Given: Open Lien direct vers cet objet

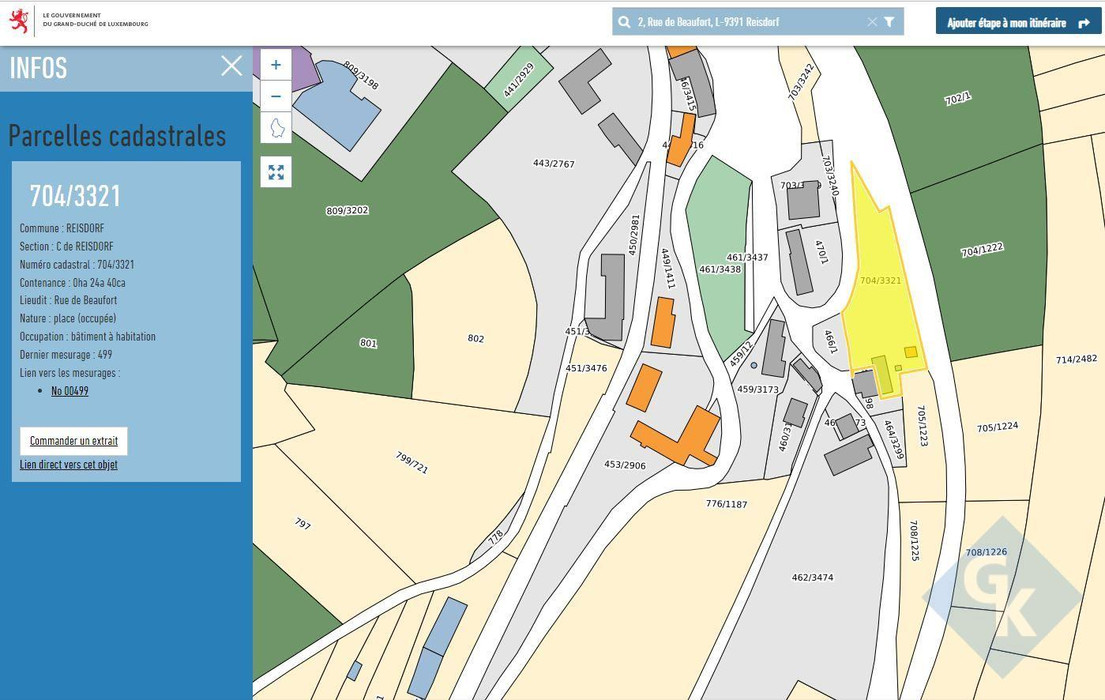Looking at the screenshot, I should (69, 464).
